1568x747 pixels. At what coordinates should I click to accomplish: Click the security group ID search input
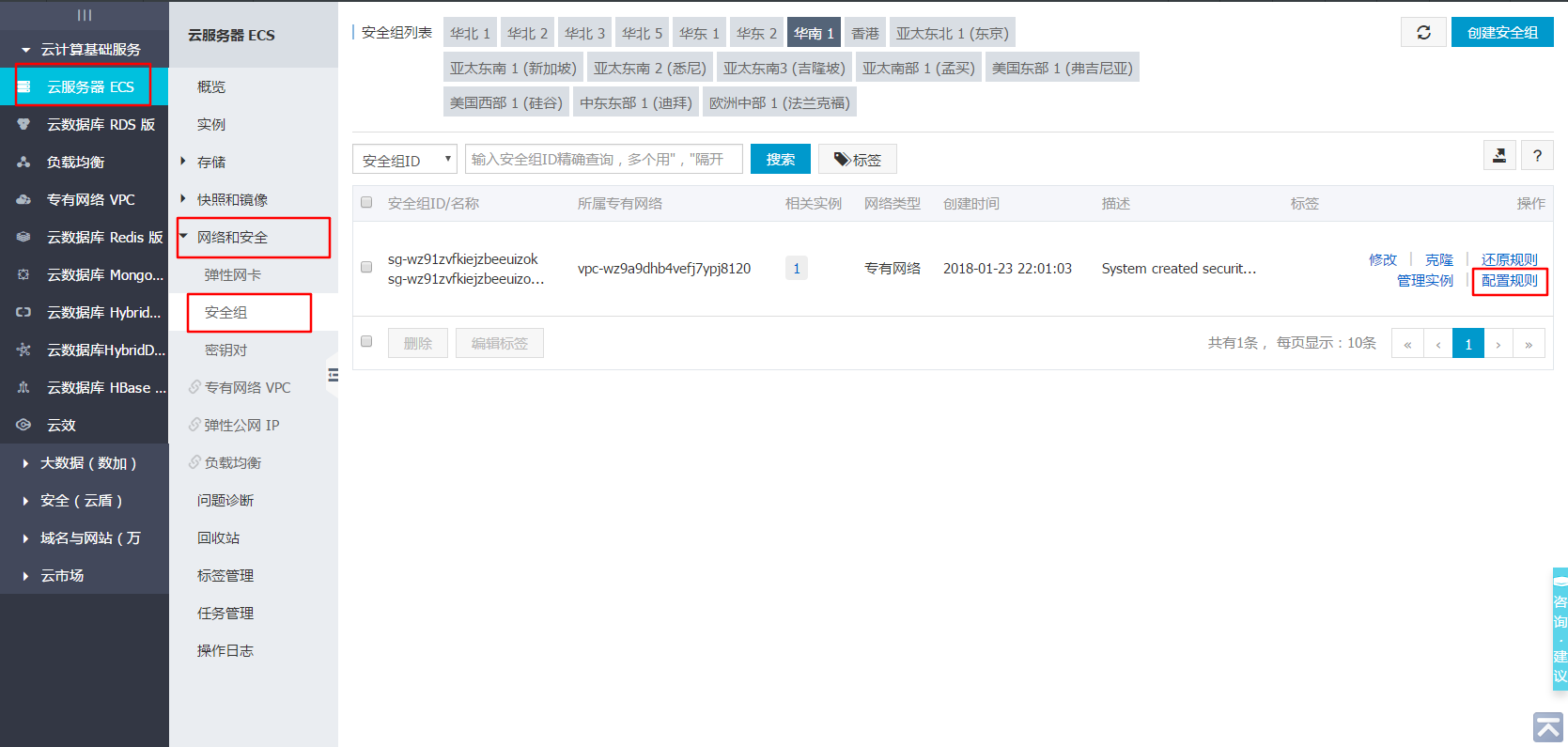click(x=604, y=159)
